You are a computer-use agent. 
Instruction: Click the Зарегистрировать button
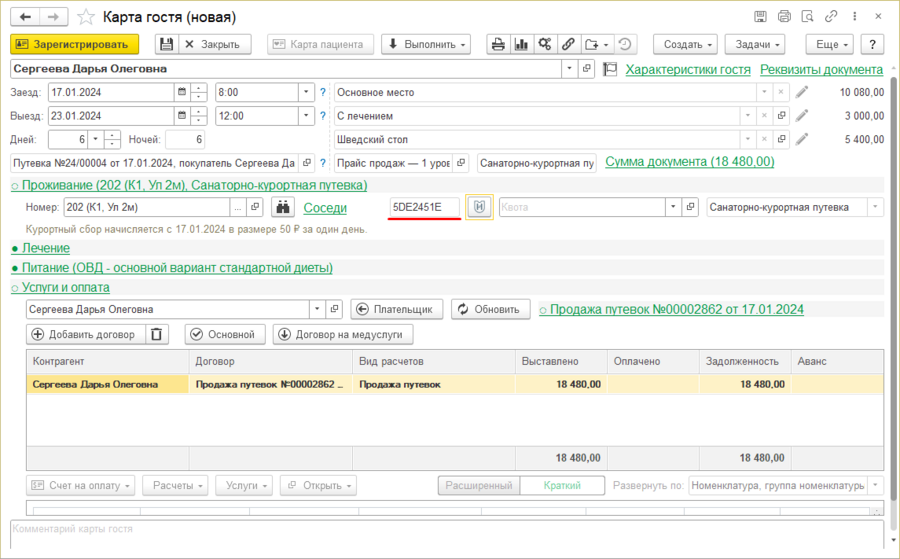click(x=75, y=44)
